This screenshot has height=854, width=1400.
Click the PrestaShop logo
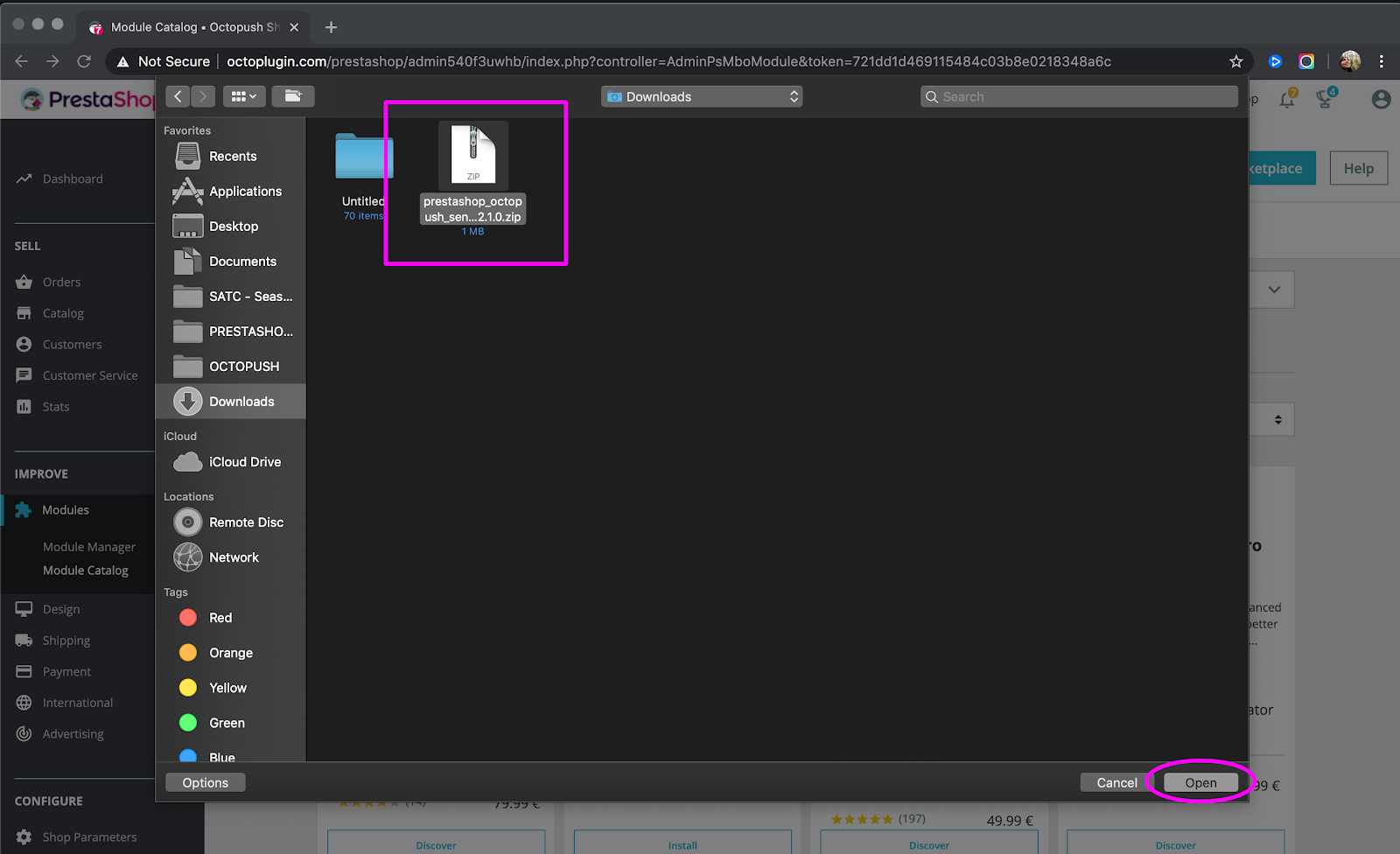[x=87, y=100]
